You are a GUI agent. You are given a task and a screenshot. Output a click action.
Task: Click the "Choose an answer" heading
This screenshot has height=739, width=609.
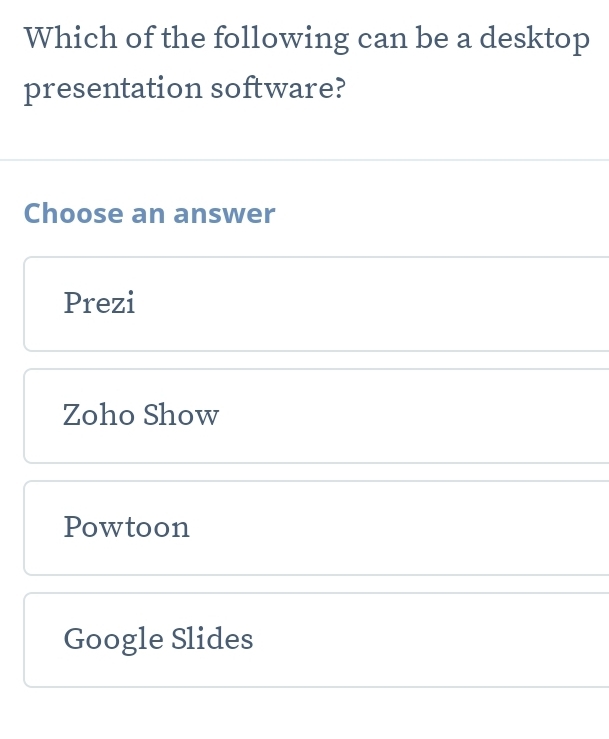click(x=149, y=214)
